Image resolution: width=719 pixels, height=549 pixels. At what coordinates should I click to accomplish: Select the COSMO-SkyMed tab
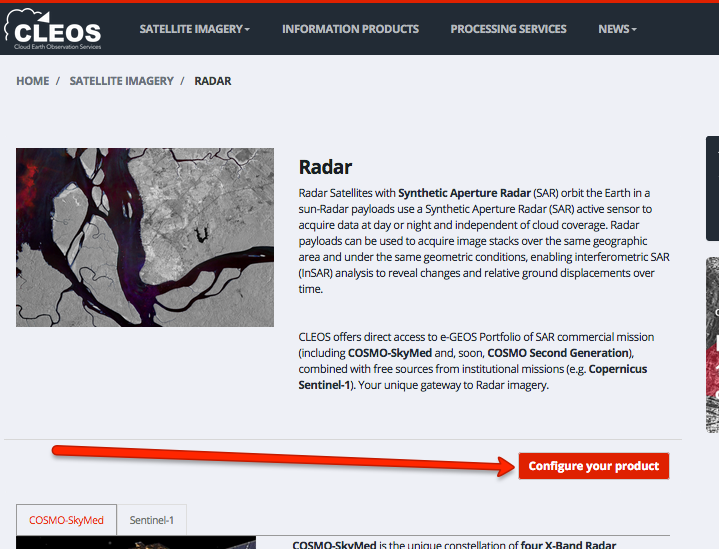click(x=66, y=520)
